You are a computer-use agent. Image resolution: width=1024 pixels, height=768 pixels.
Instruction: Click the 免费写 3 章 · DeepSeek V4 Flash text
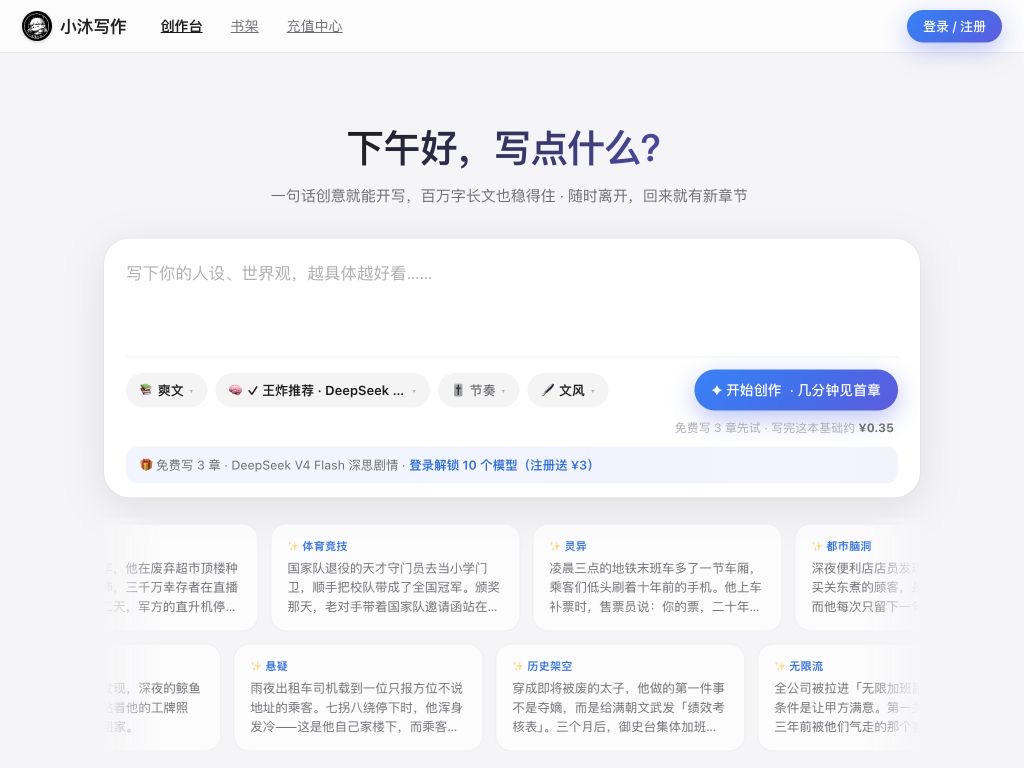(277, 465)
